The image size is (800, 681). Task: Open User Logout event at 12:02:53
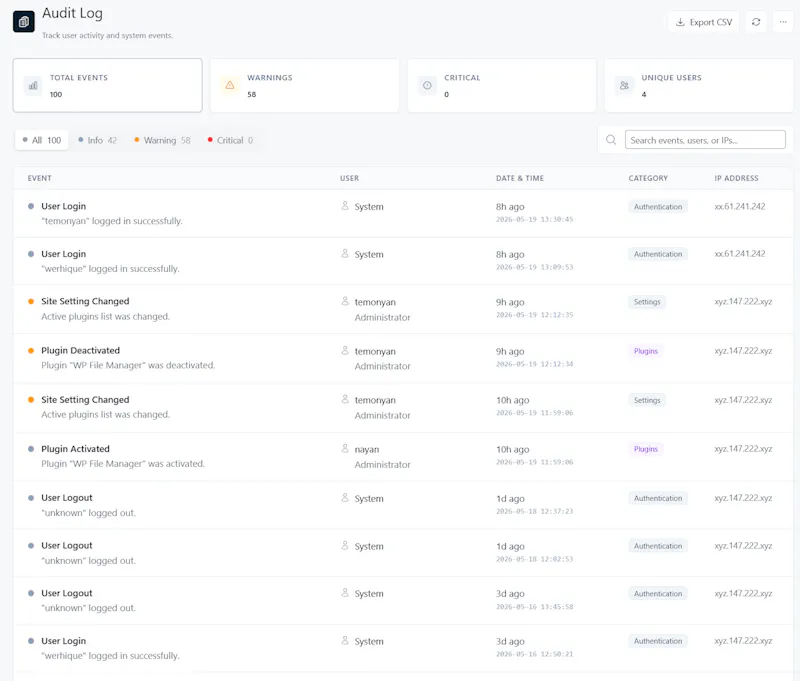[67, 545]
